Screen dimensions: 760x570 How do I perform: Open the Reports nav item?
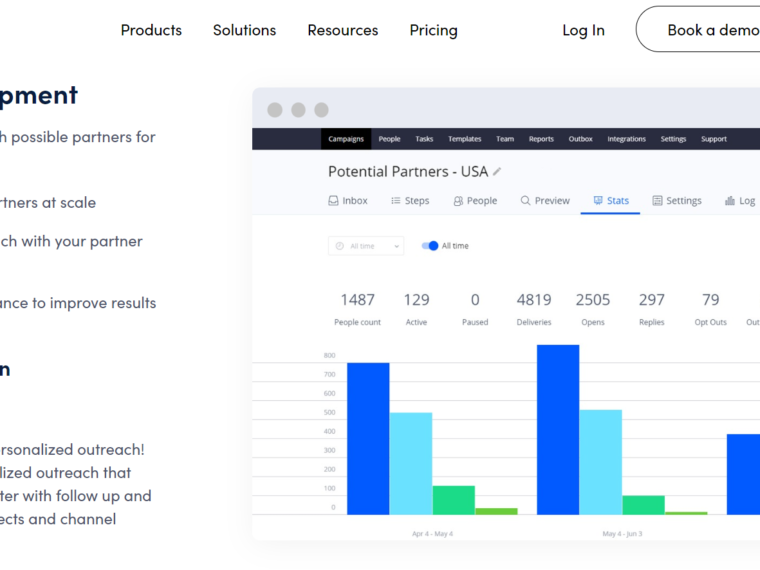click(x=541, y=139)
